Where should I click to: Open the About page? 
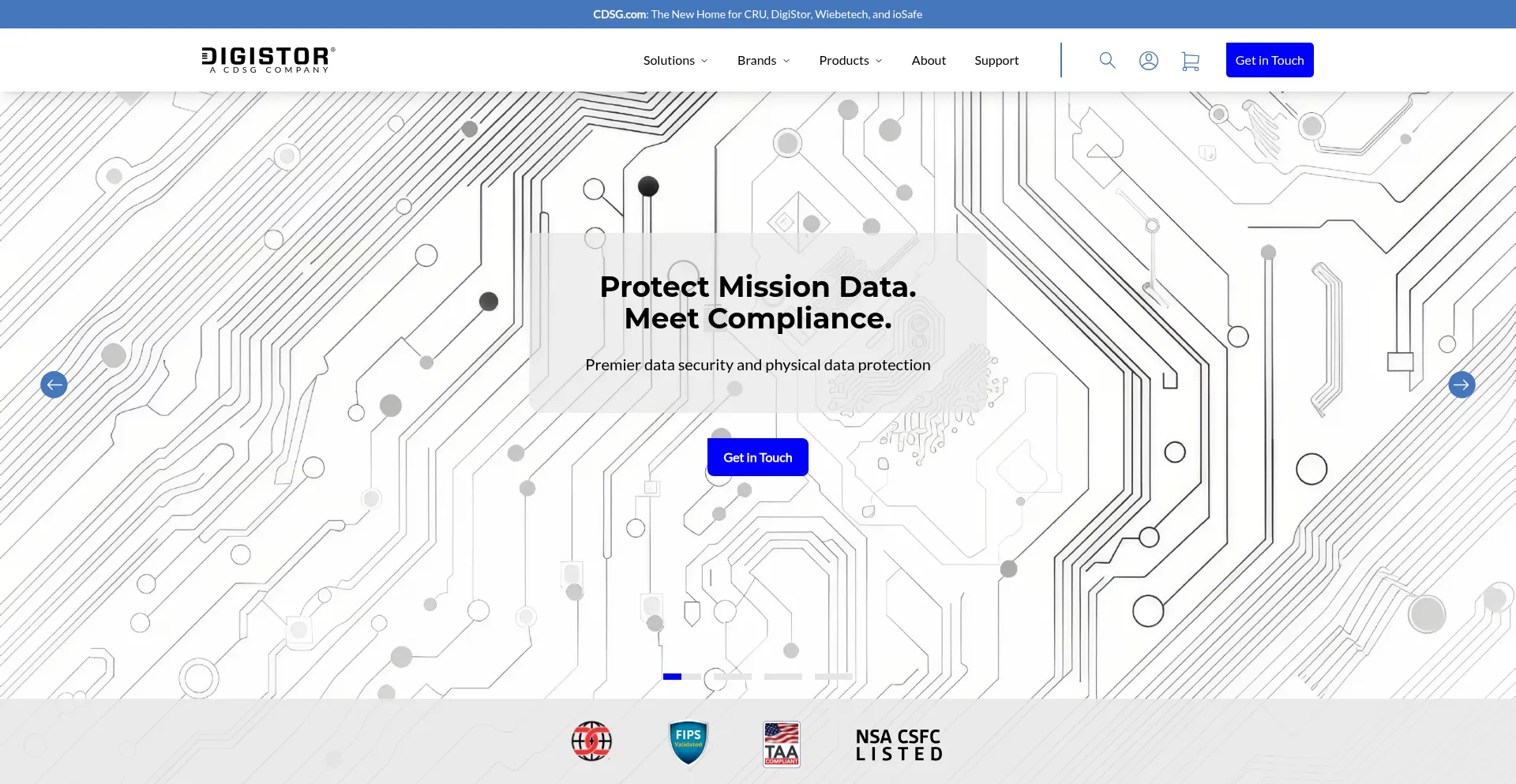929,60
